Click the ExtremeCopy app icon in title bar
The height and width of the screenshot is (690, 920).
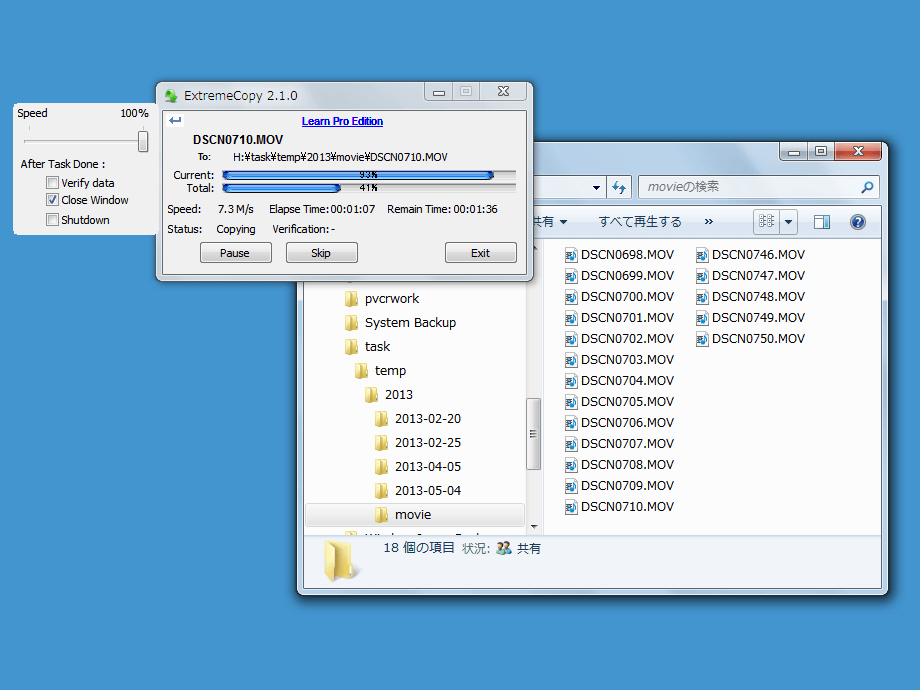click(171, 96)
